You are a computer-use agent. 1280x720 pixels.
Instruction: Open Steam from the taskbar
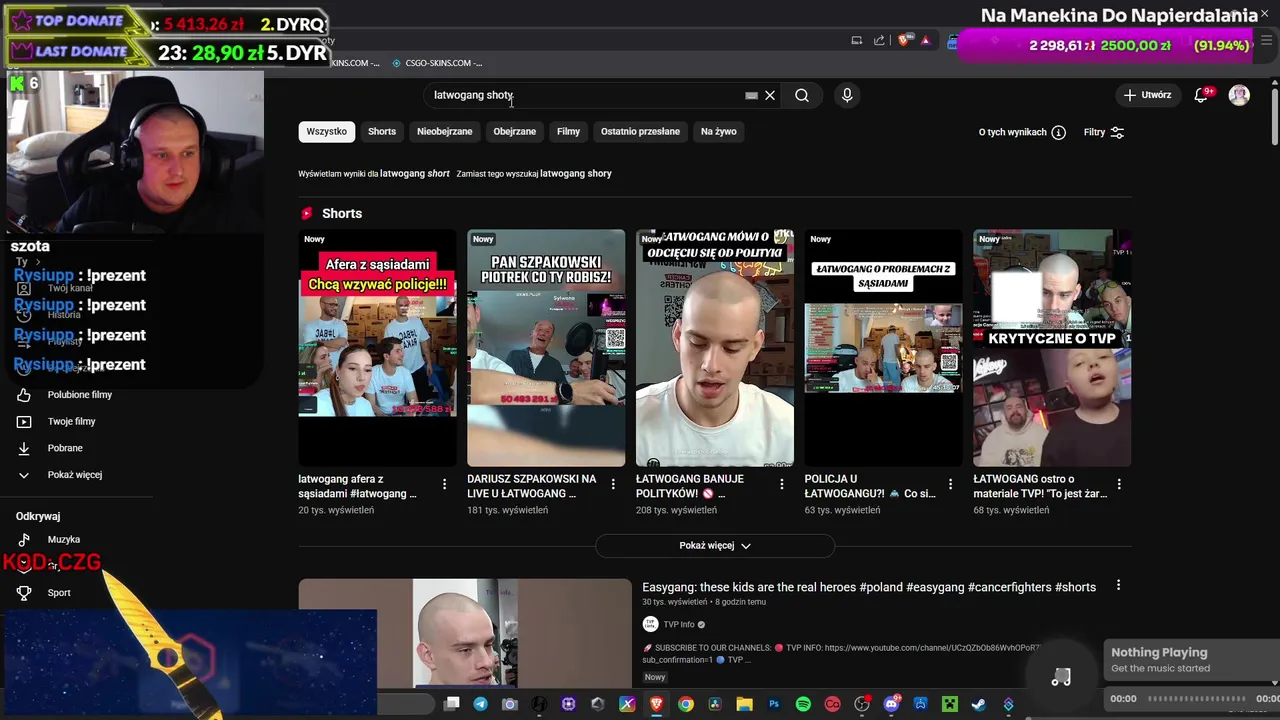point(978,704)
